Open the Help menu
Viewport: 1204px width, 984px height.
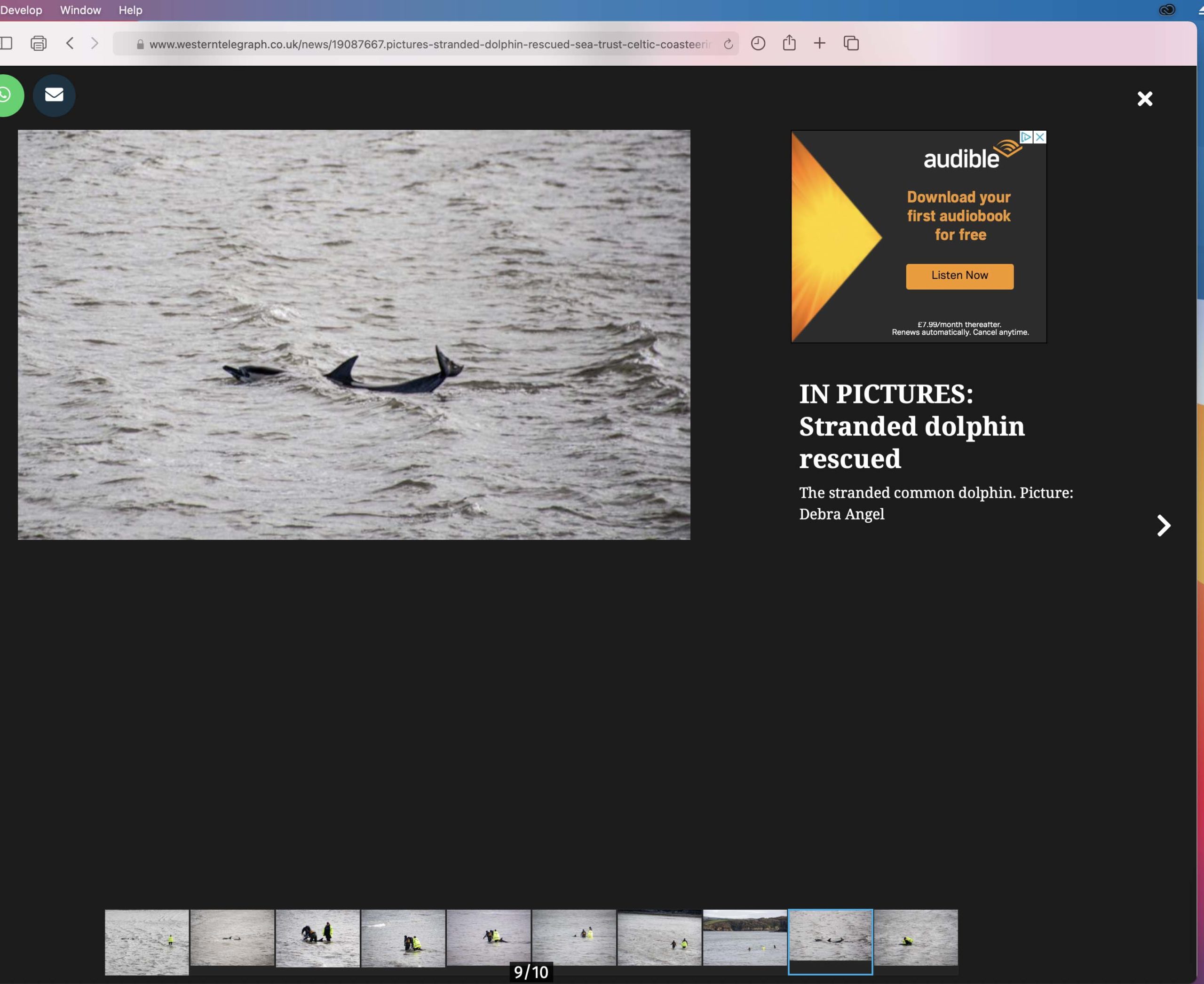pos(130,10)
